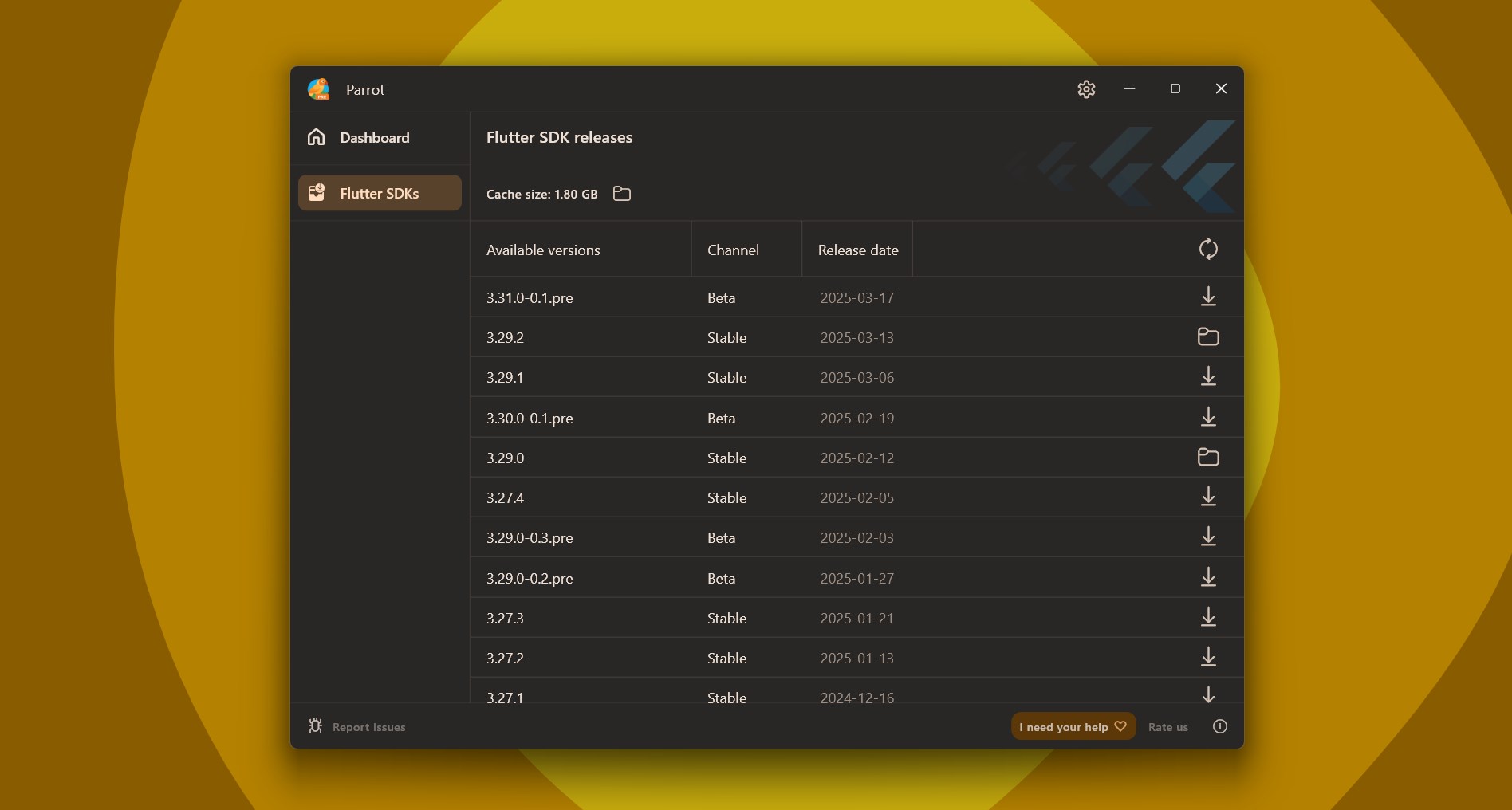The image size is (1512, 810).
Task: Open the info icon in footer
Action: (1220, 726)
